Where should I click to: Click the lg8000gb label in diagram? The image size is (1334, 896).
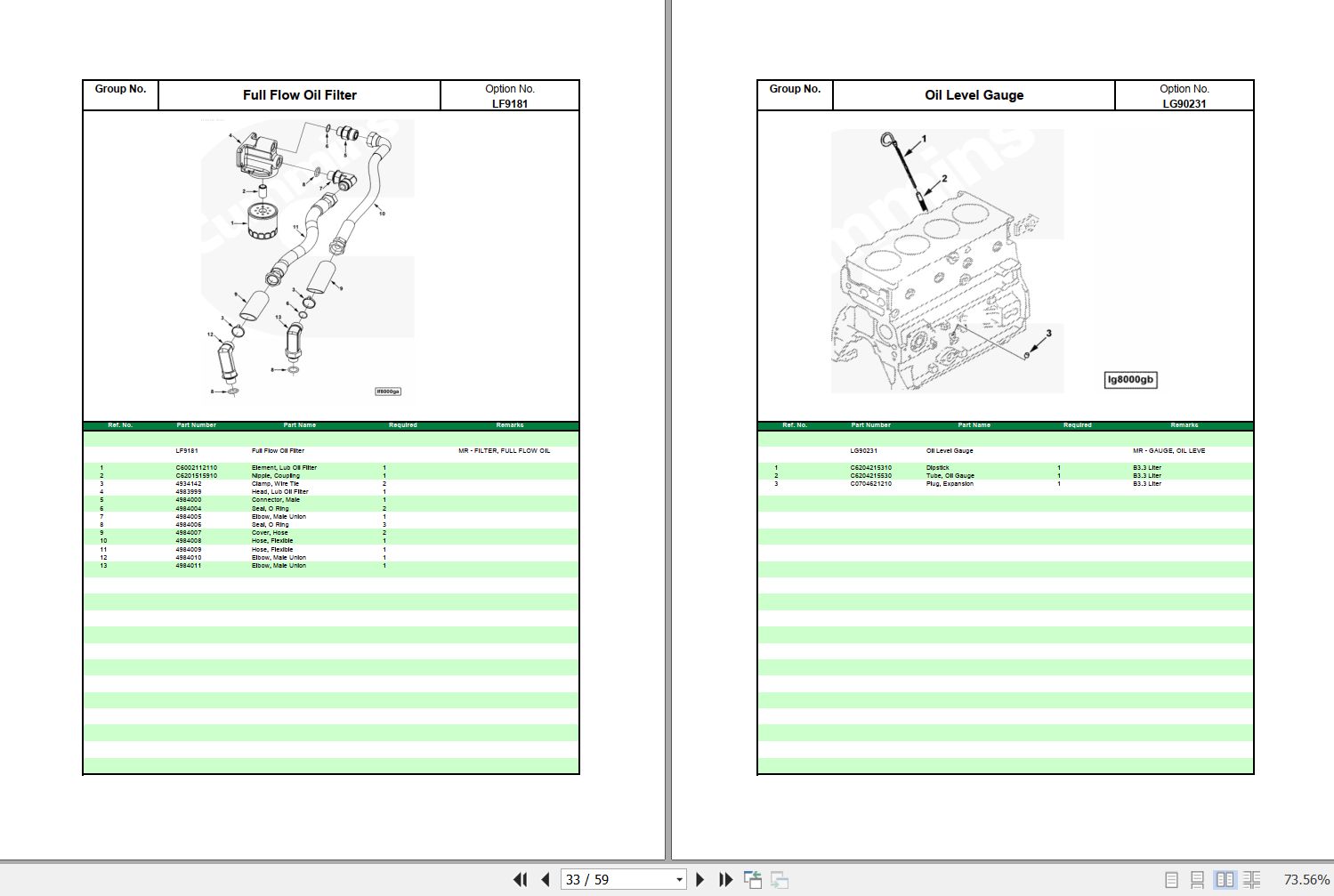click(1130, 380)
